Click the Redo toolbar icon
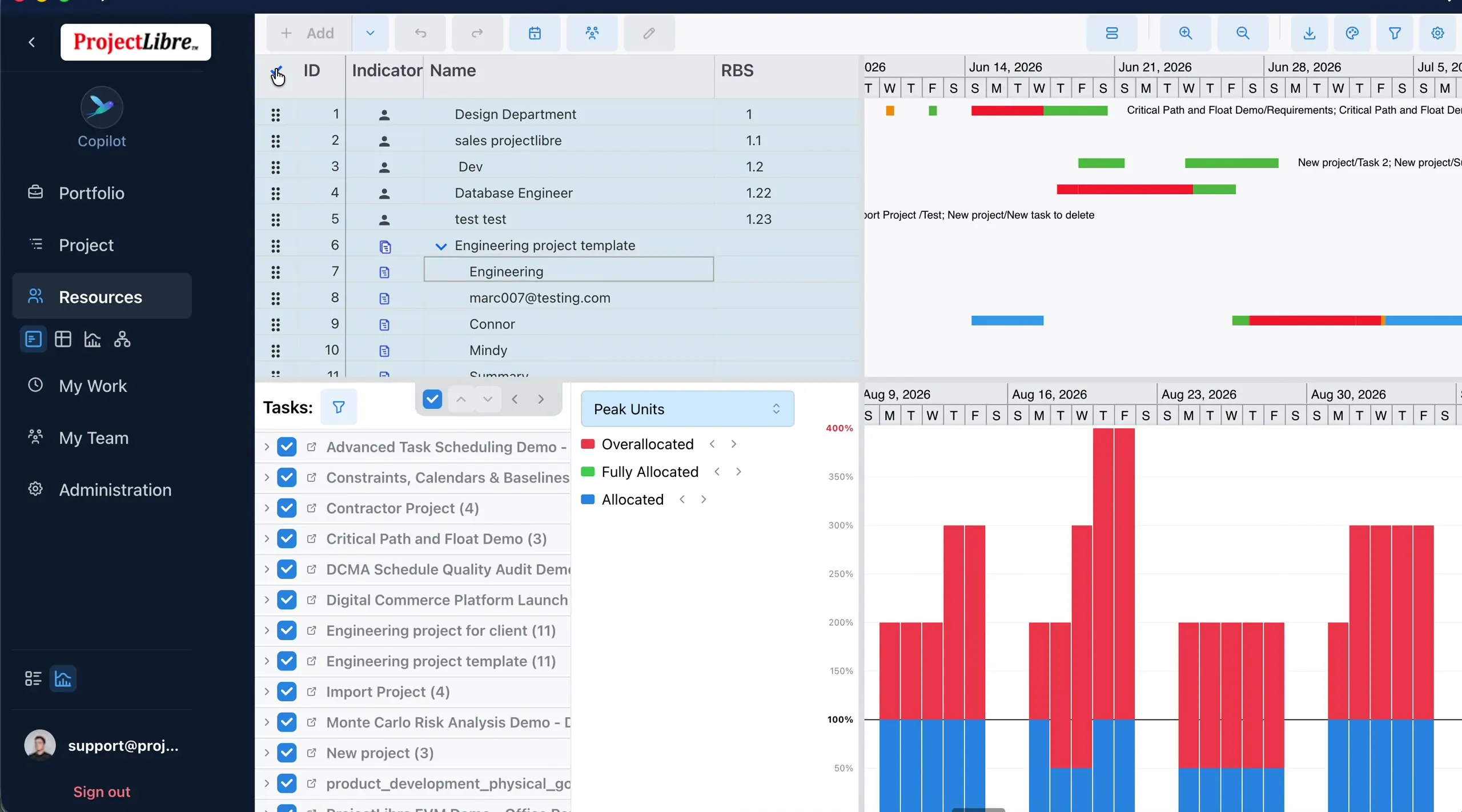 click(x=477, y=33)
